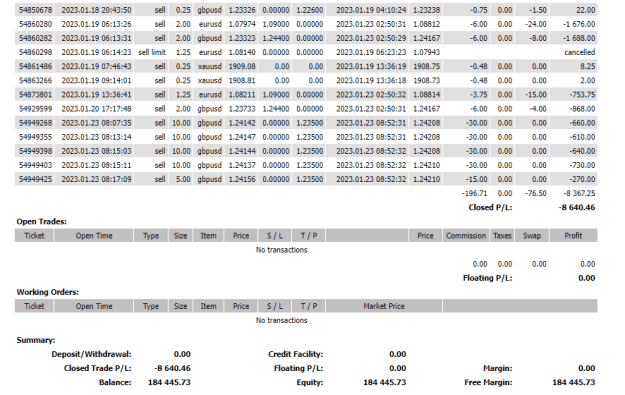Click profit value -868.00
The image size is (625, 395).
[x=582, y=109]
